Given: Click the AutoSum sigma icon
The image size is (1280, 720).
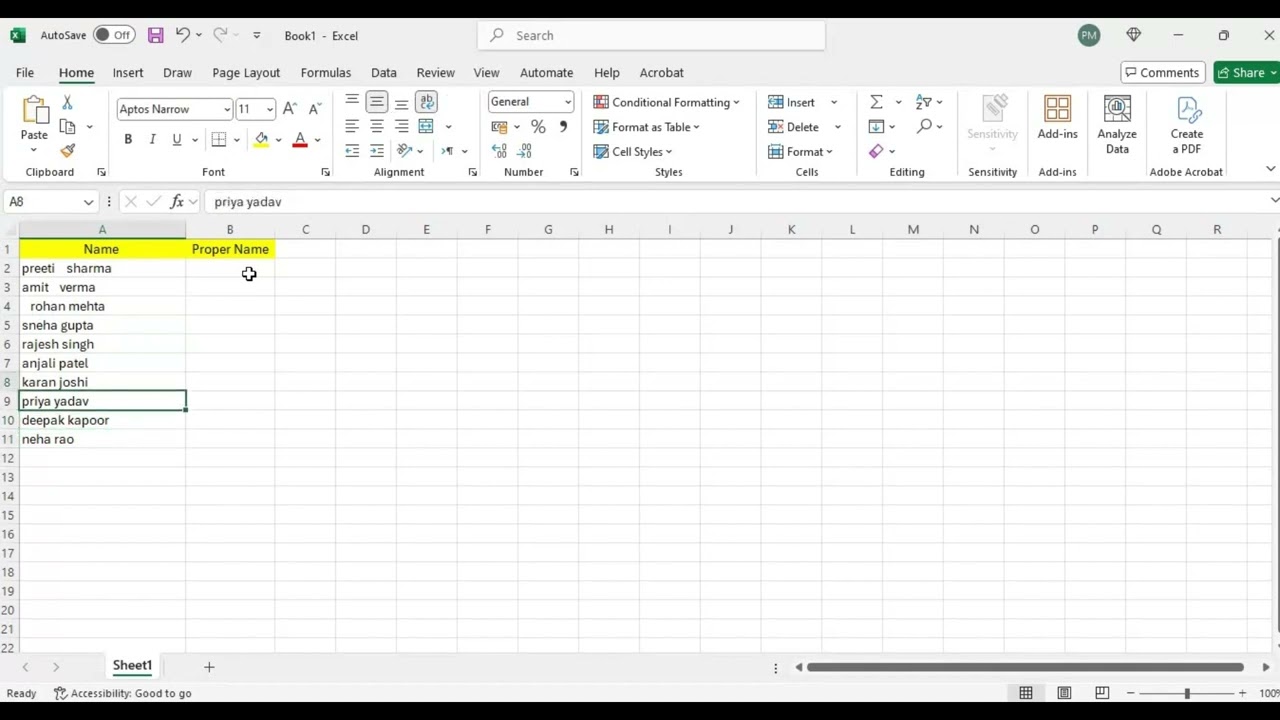Looking at the screenshot, I should tap(876, 102).
